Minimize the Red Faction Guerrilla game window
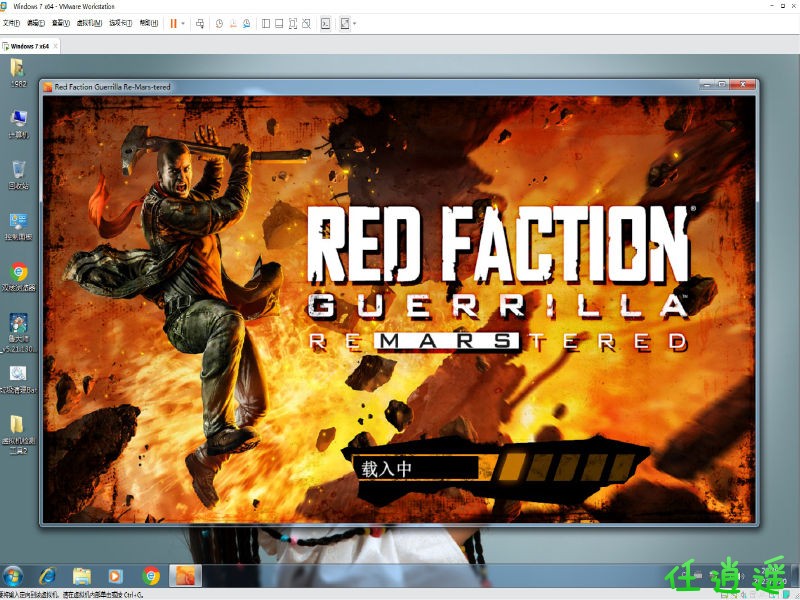The width and height of the screenshot is (800, 600). [707, 85]
